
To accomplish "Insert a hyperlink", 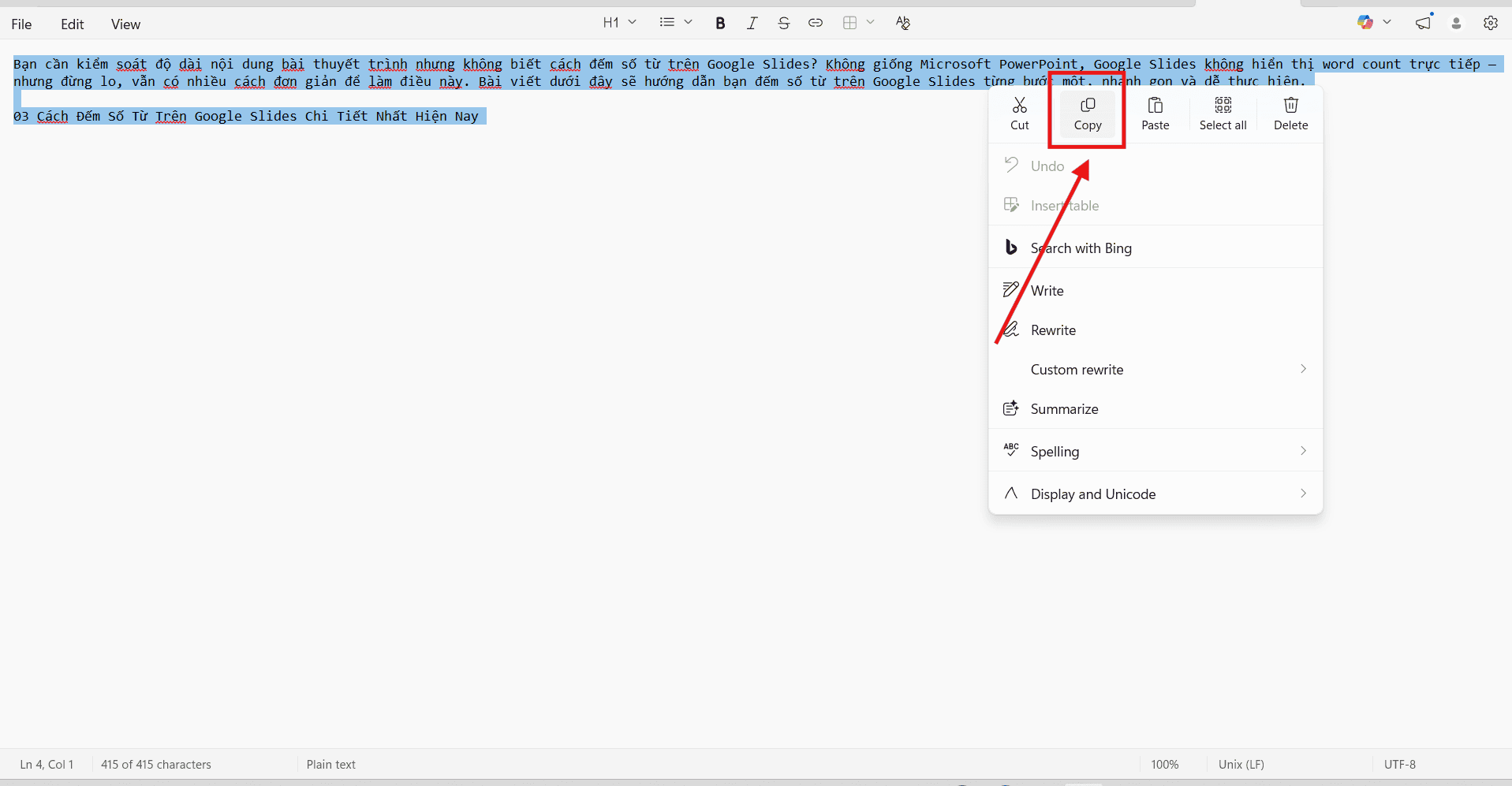I will [x=815, y=23].
